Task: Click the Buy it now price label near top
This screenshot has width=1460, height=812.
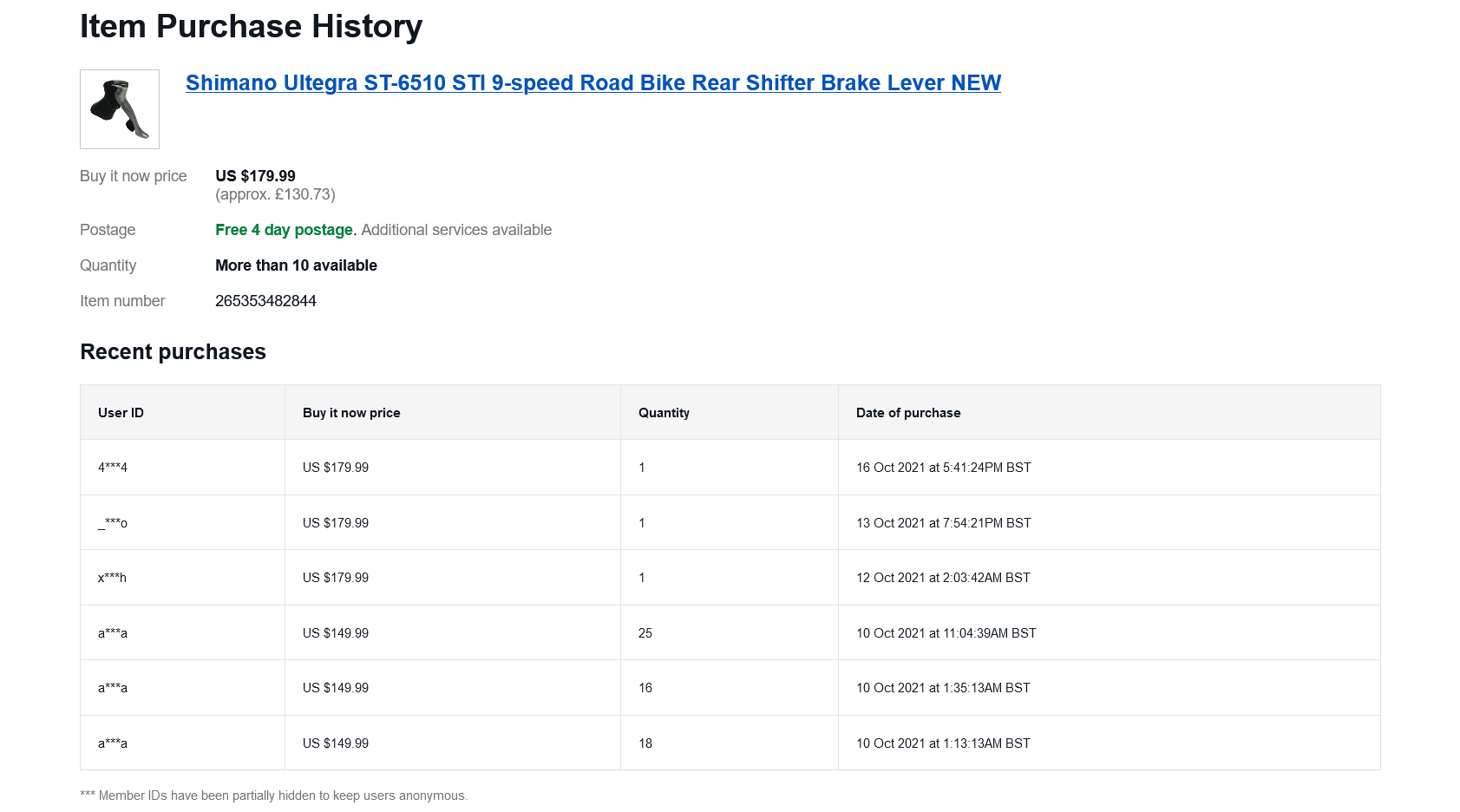Action: tap(134, 176)
